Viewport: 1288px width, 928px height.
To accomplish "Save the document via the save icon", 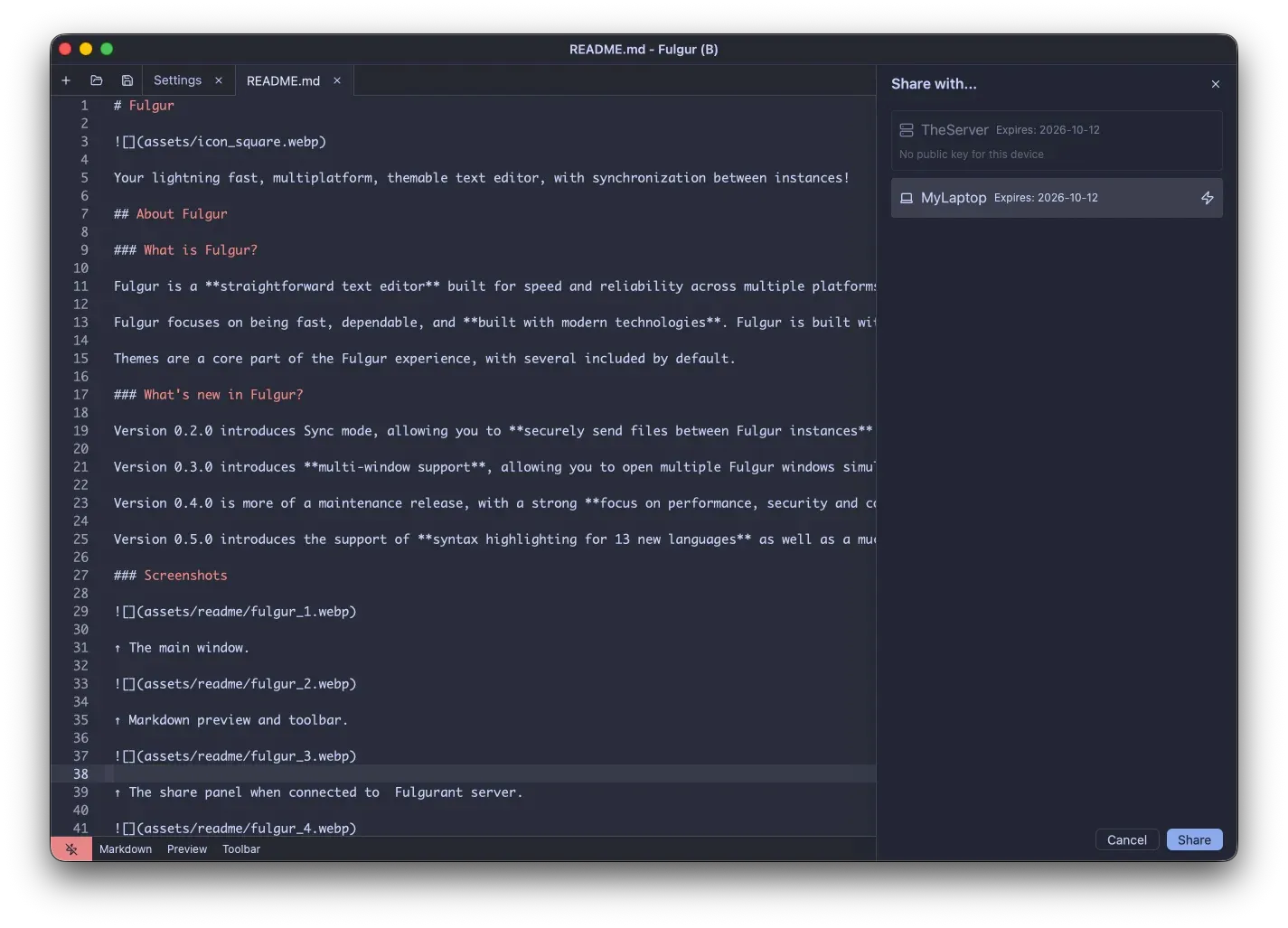I will pyautogui.click(x=127, y=80).
